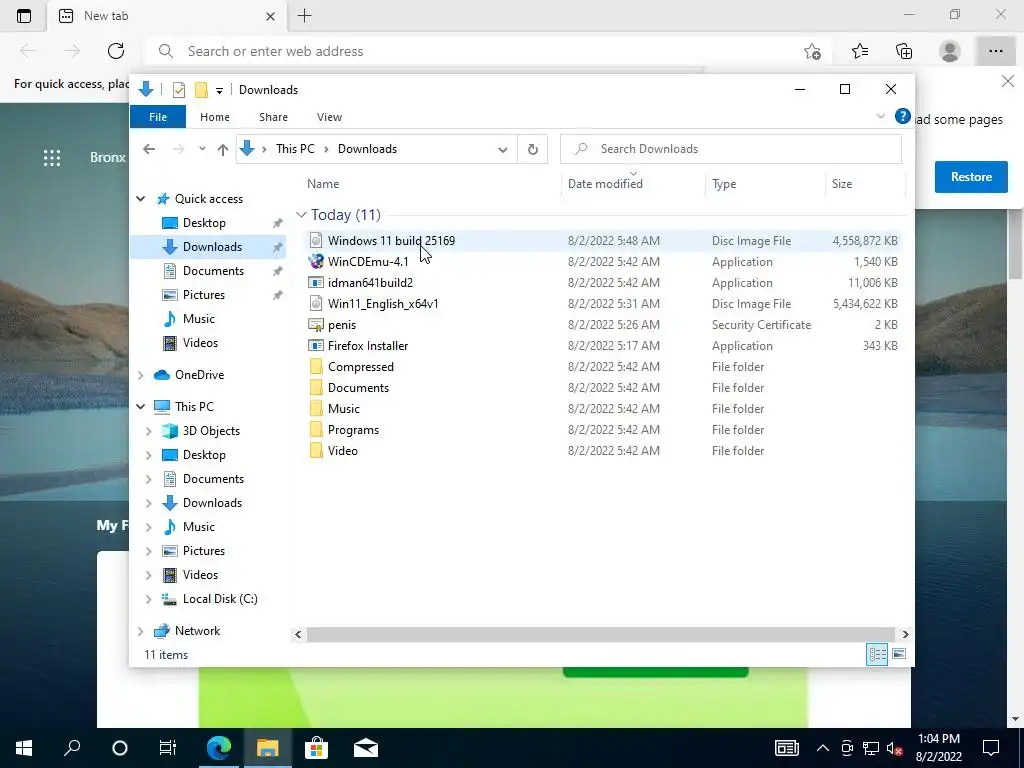
Task: Expand 3D Objects tree node
Action: coord(148,431)
